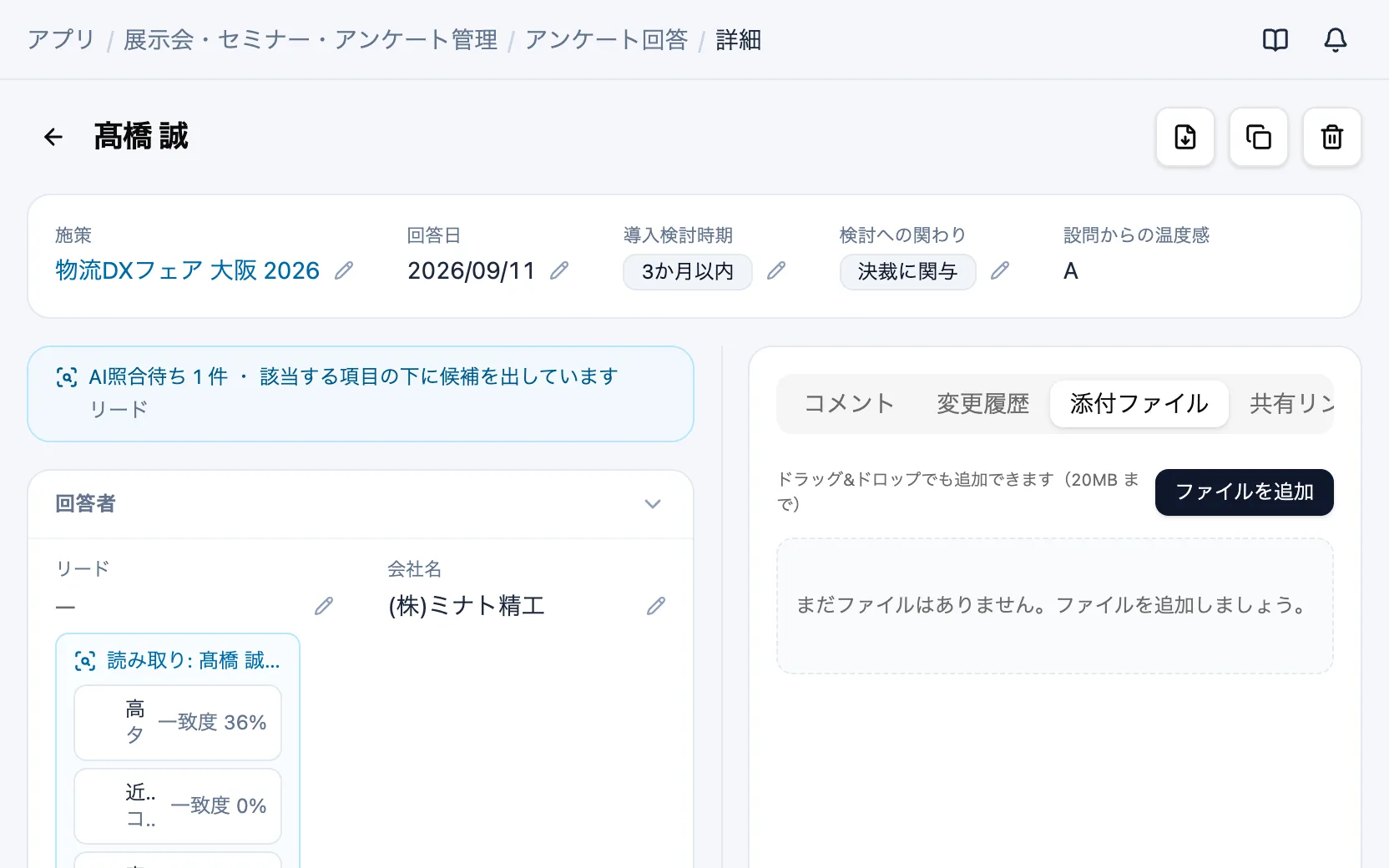Collapse the 回答者 section chevron
This screenshot has width=1389, height=868.
pos(653,504)
